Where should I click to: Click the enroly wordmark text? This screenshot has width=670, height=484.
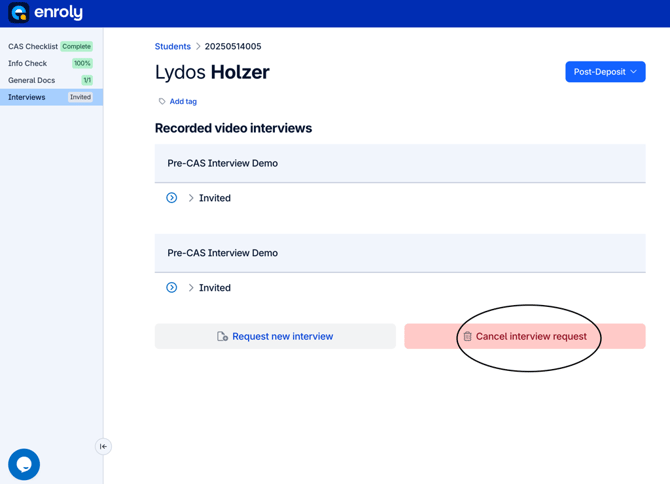58,12
